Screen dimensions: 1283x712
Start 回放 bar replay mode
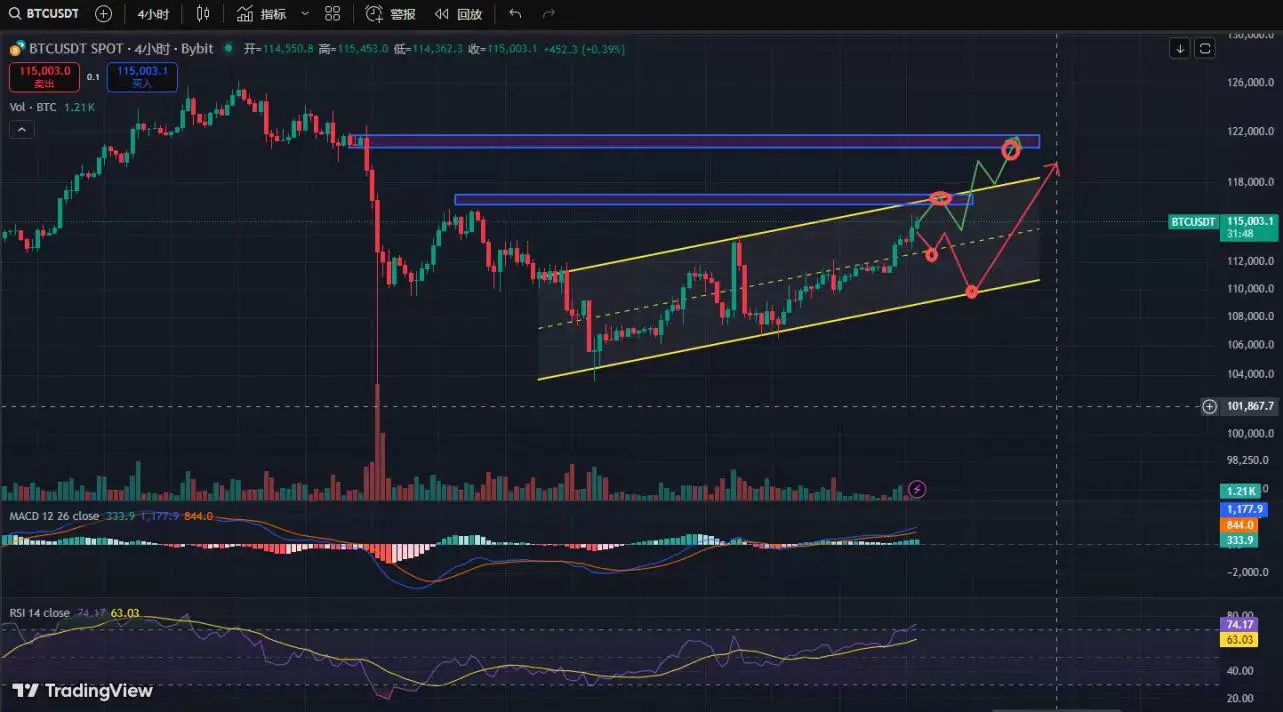pos(459,14)
